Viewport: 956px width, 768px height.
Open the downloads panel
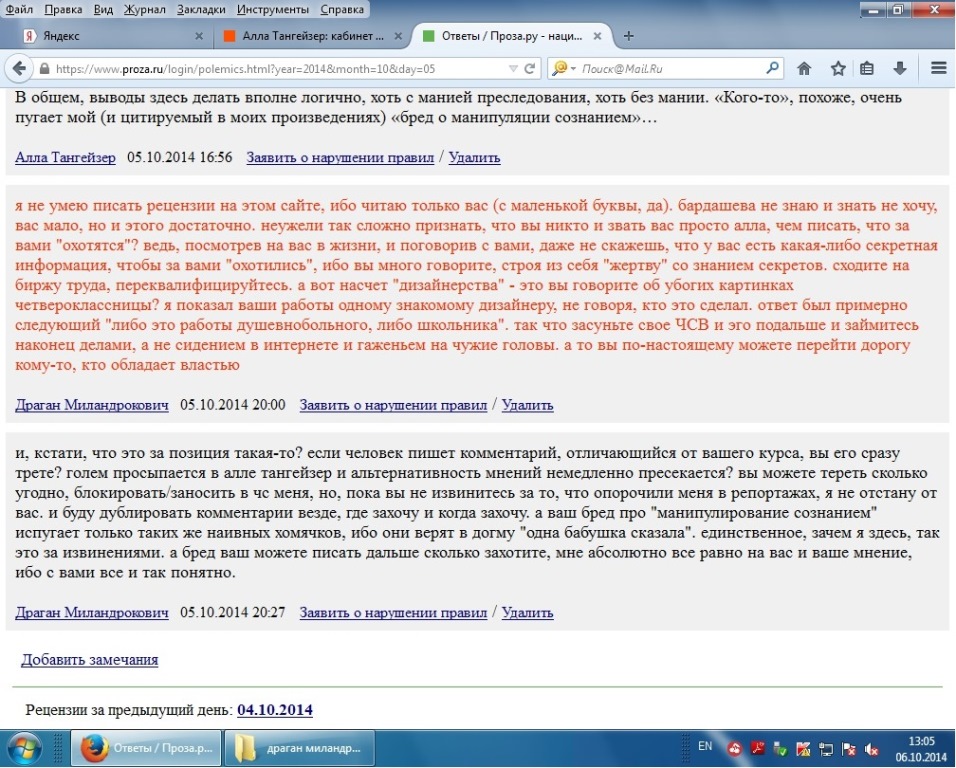(900, 69)
